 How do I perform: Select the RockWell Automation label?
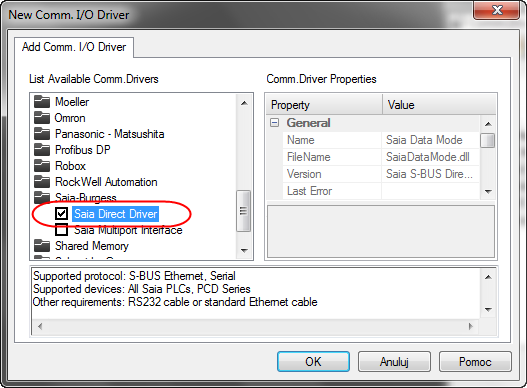106,182
